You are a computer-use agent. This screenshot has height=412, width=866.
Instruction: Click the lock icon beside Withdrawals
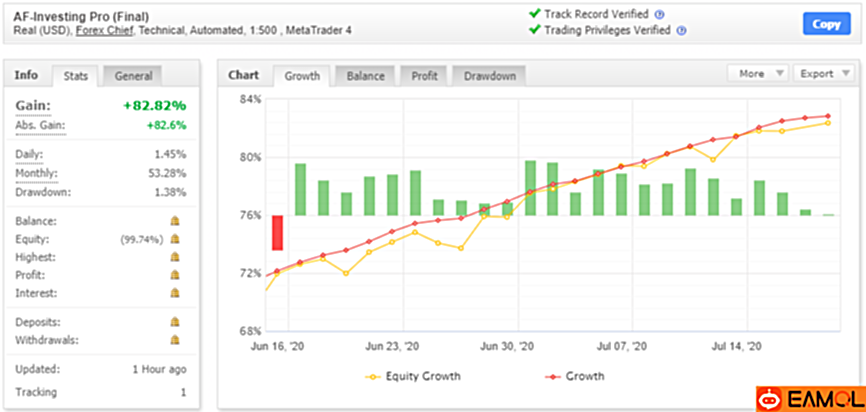[x=174, y=339]
